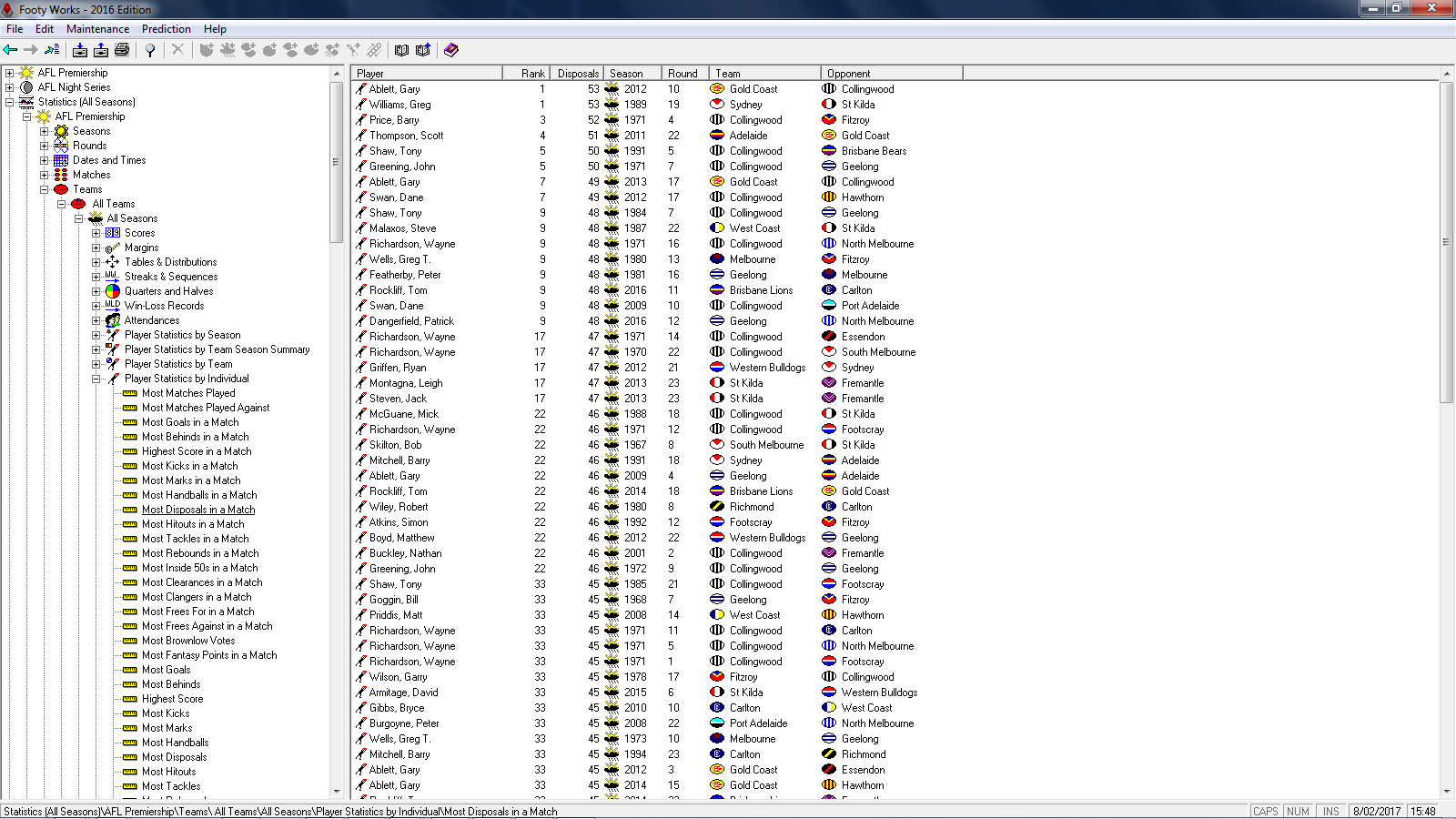Select Most Tackles in a Match
Screen dimensions: 1456x819
[196, 539]
